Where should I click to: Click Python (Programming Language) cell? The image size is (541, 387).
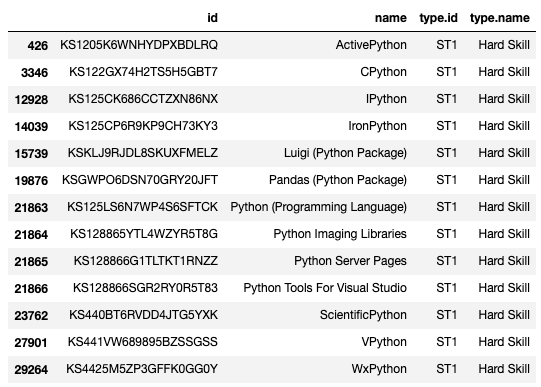point(318,207)
